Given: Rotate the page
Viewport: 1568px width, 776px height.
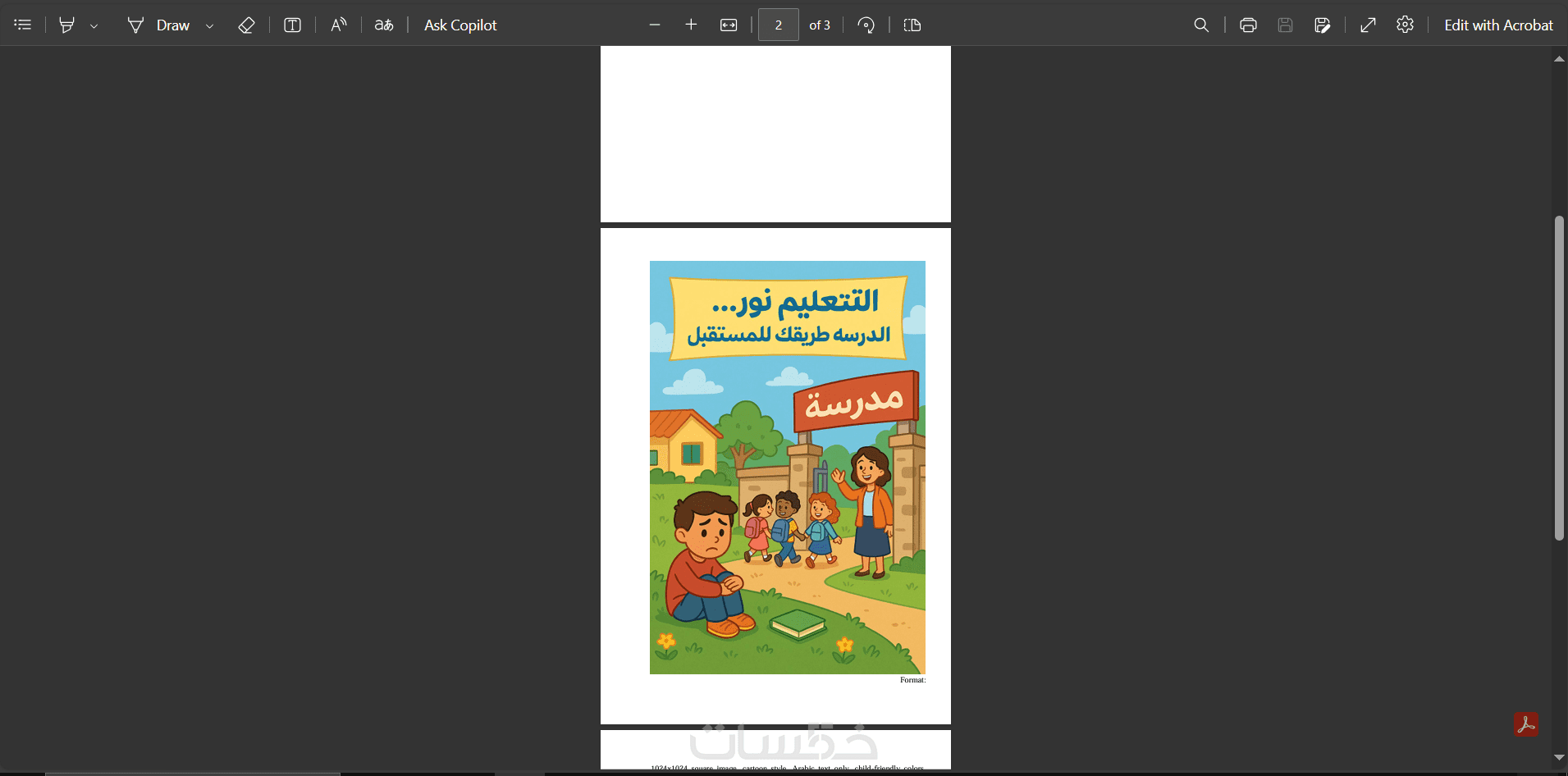Looking at the screenshot, I should [866, 25].
